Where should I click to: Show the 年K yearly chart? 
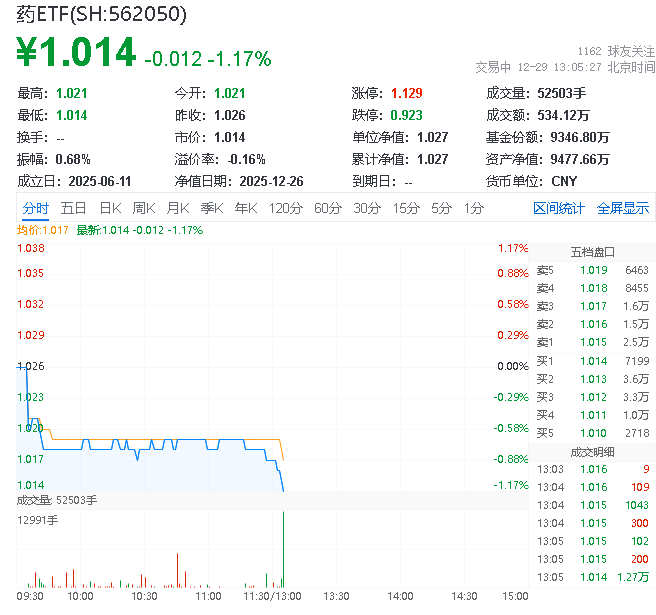tap(245, 208)
